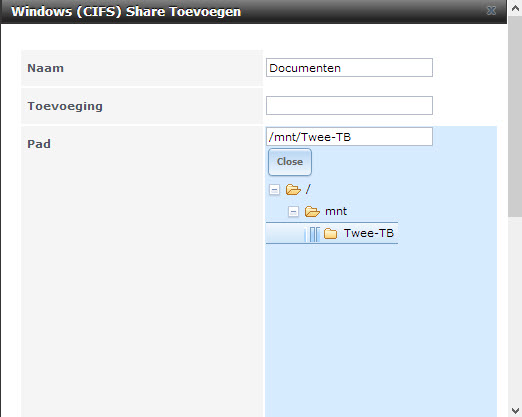Focus the Pad field showing /mnt/Twee-TB
This screenshot has height=417, width=522.
tap(349, 137)
